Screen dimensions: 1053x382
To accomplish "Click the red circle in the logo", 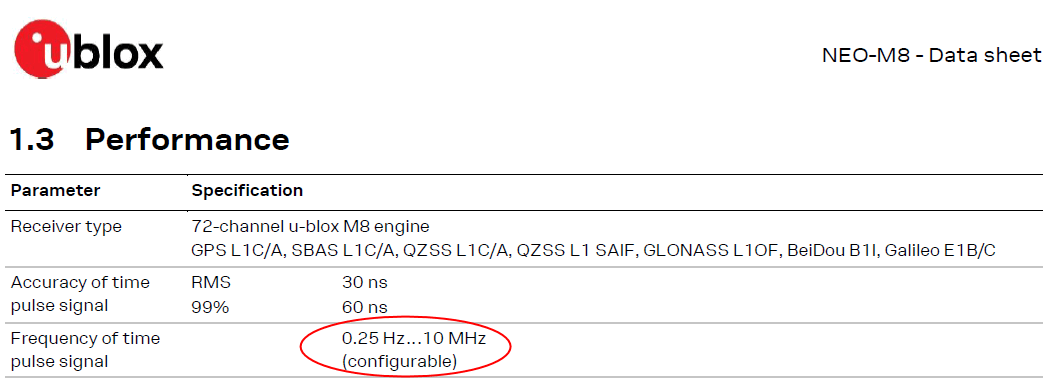I will pyautogui.click(x=46, y=50).
